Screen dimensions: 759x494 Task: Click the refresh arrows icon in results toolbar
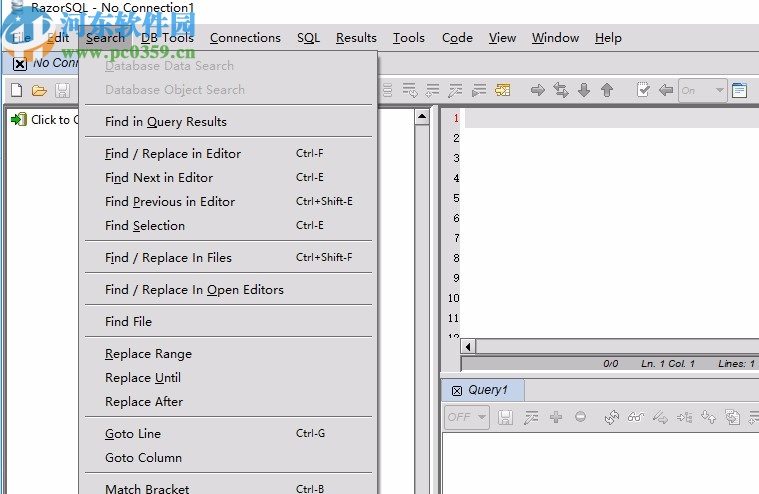pos(612,417)
